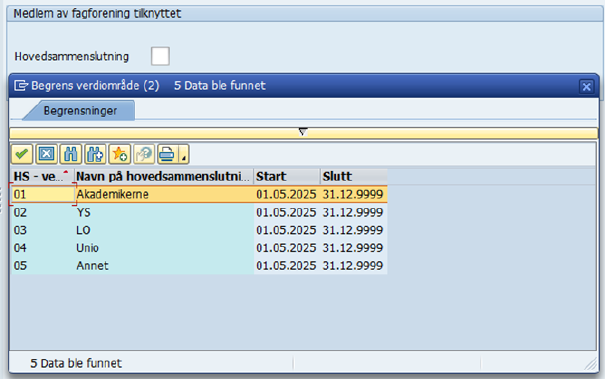Print the hit list with printer icon
The width and height of the screenshot is (605, 379).
pos(168,154)
